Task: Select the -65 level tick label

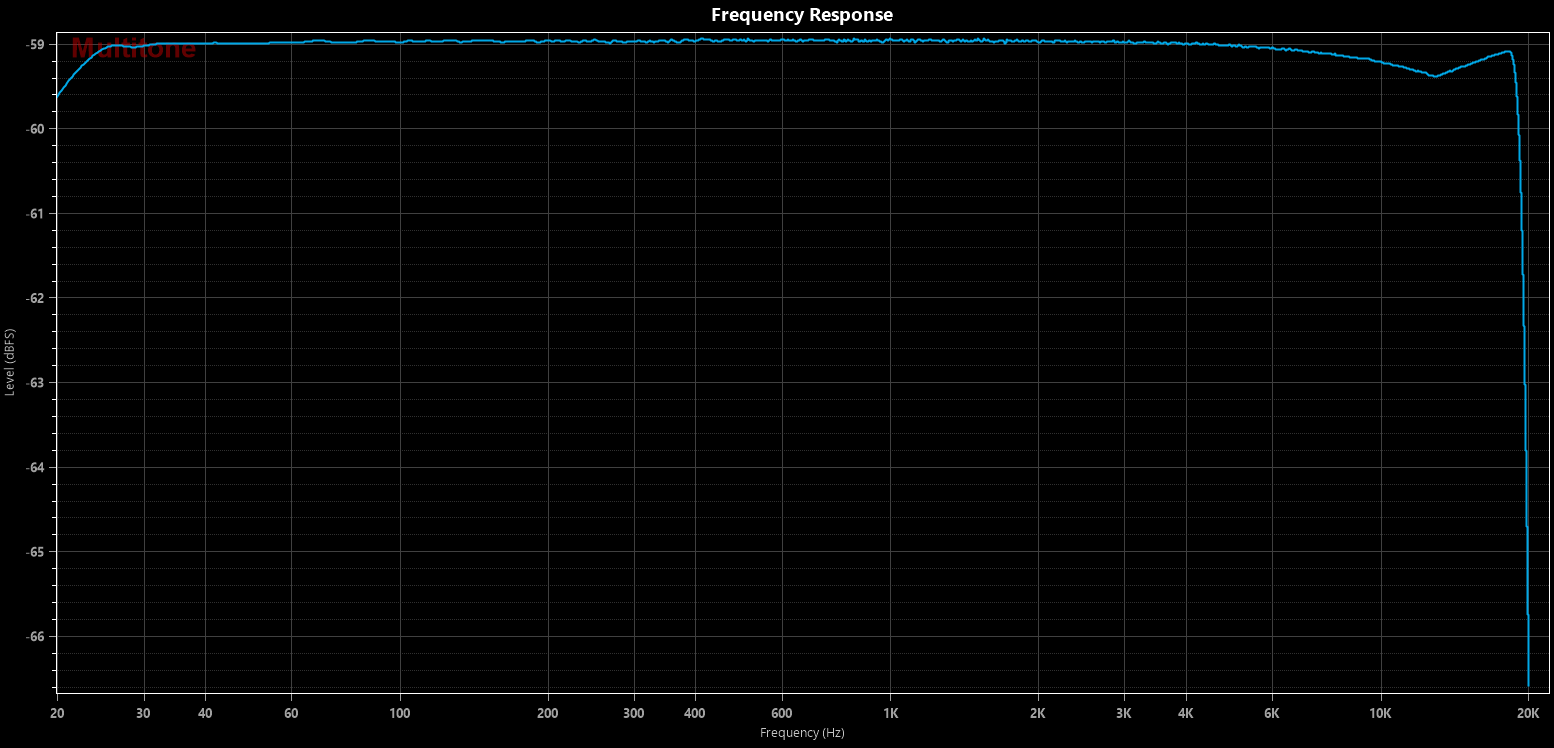Action: click(x=34, y=552)
